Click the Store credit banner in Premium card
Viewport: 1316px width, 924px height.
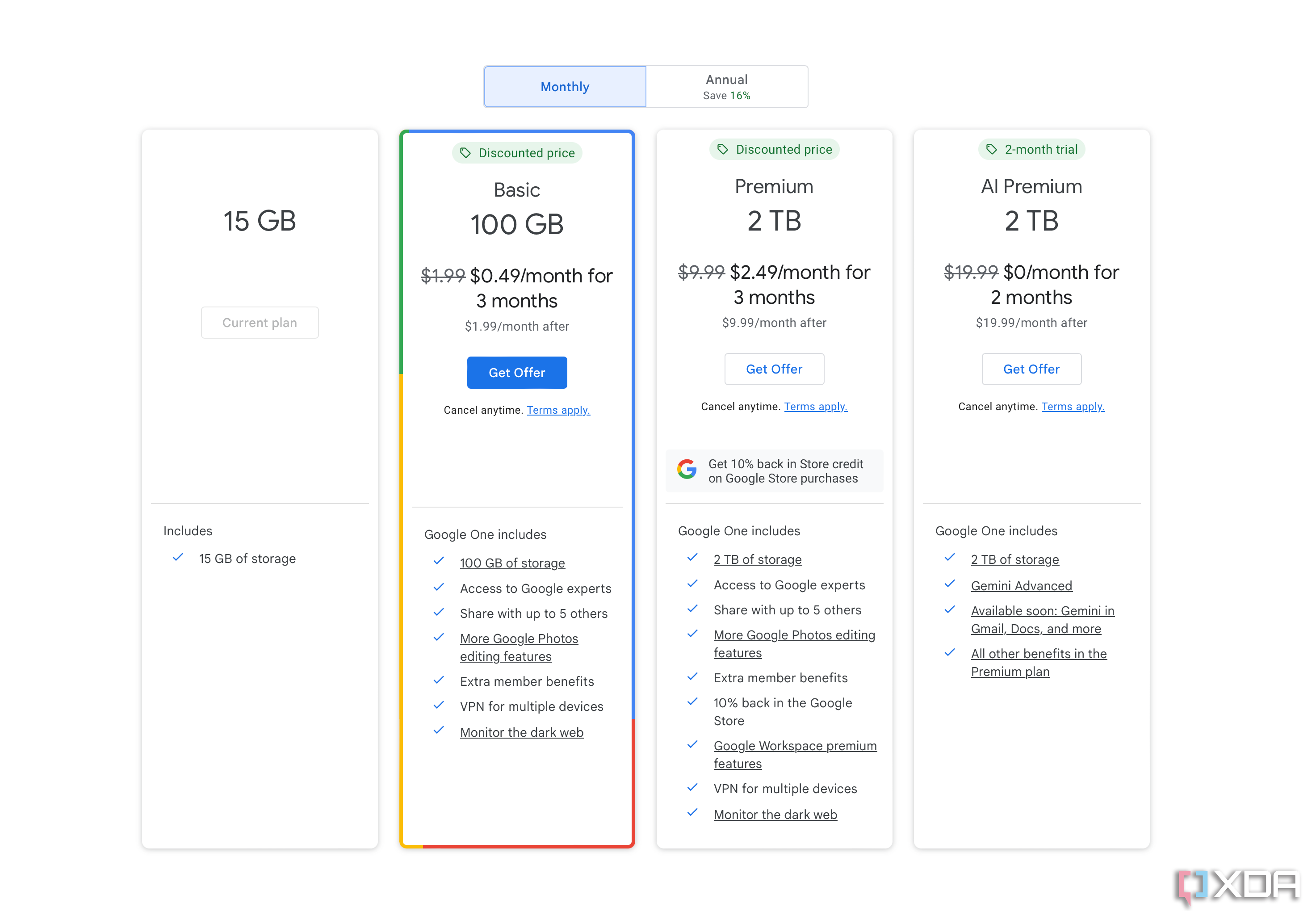[774, 470]
